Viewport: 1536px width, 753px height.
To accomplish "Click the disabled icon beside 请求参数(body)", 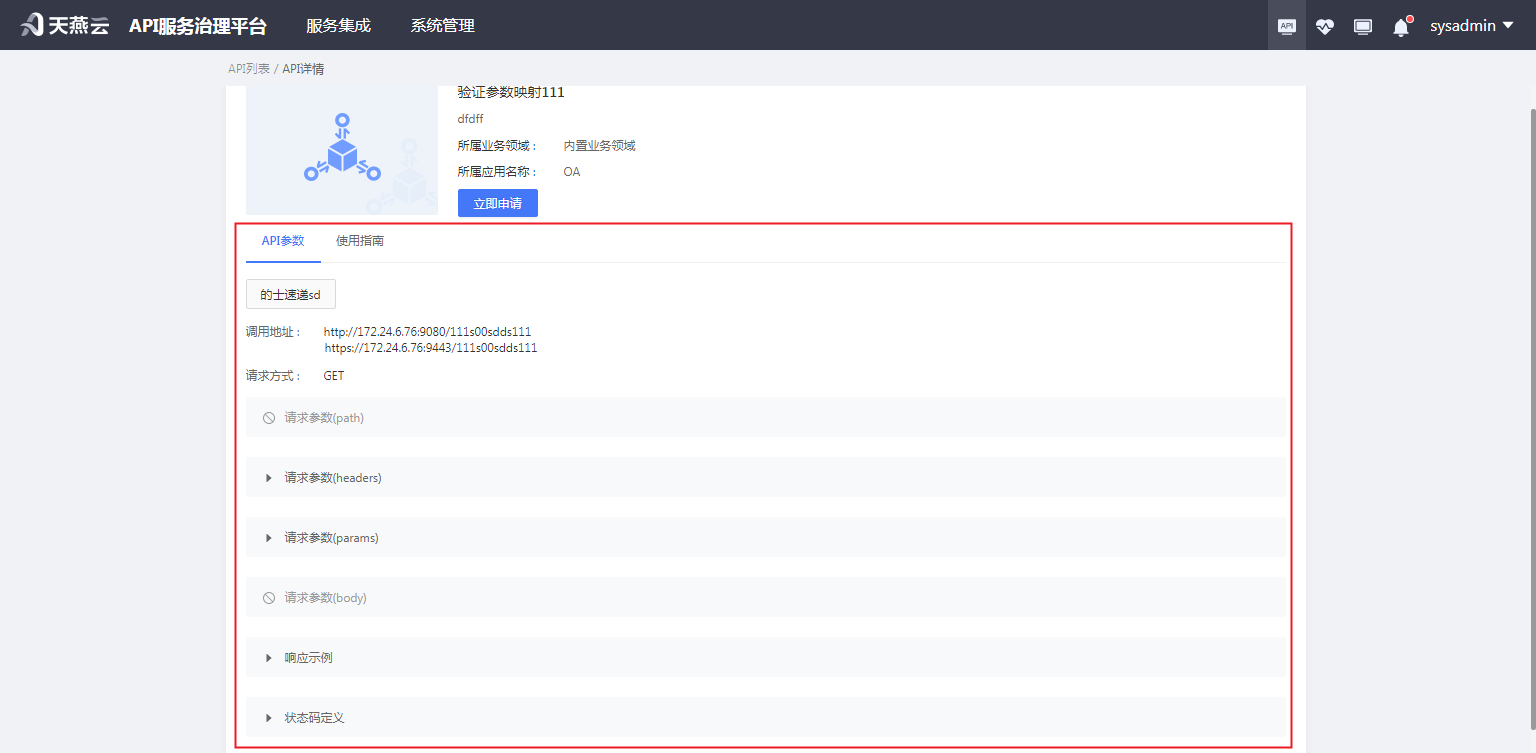I will tap(269, 598).
